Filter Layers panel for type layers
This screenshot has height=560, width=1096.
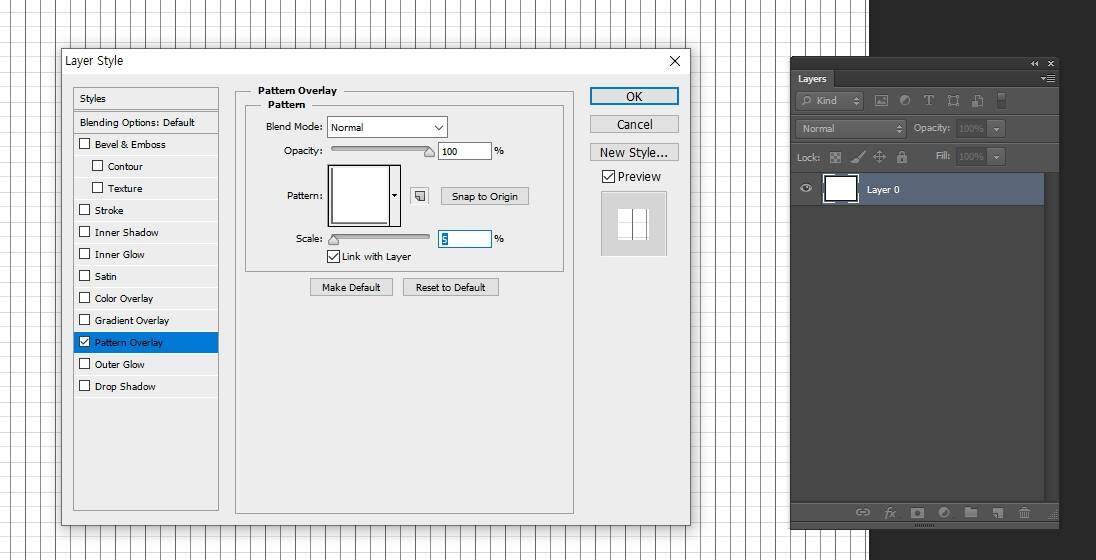coord(929,101)
